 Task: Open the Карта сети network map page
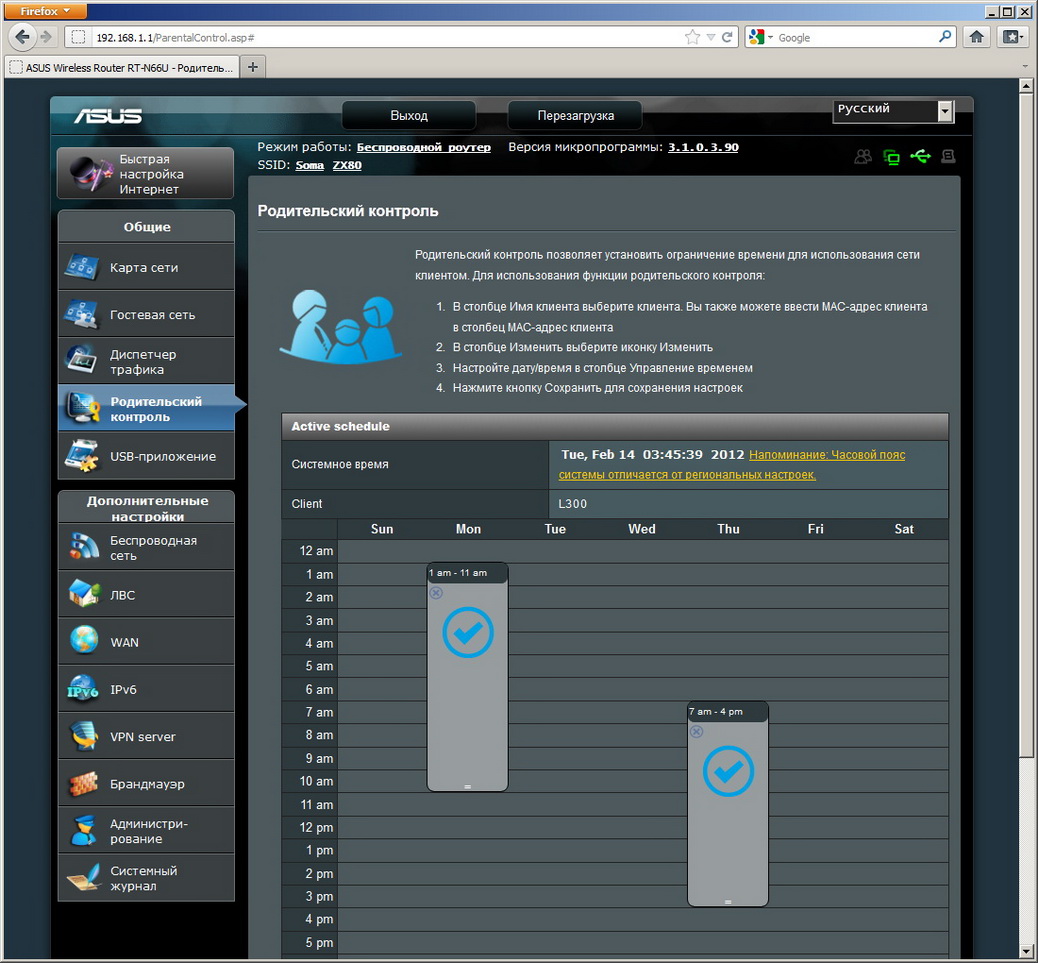coord(146,268)
